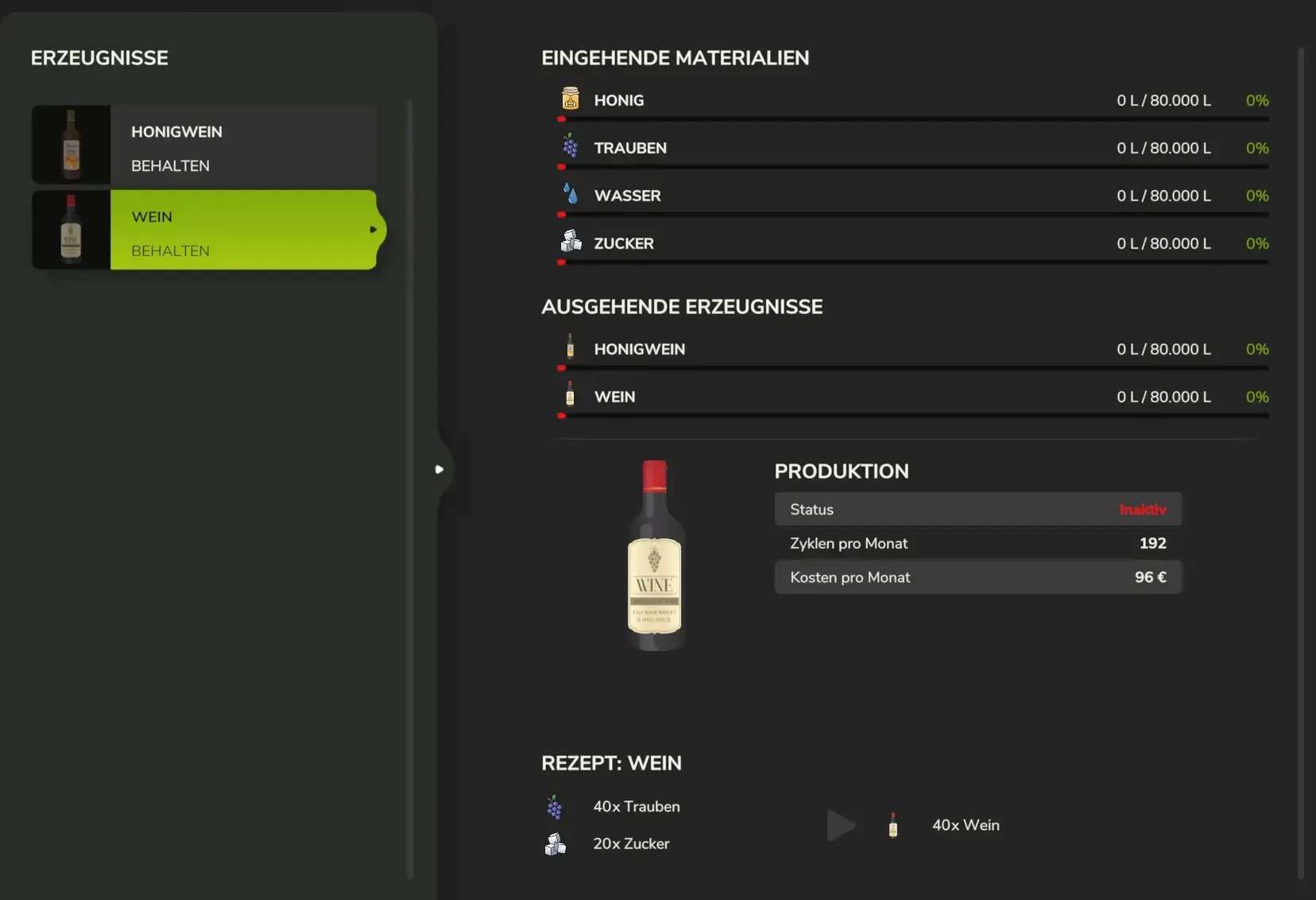The image size is (1316, 900).
Task: Click the Wein bottle icon in outgoing products
Action: [x=570, y=394]
